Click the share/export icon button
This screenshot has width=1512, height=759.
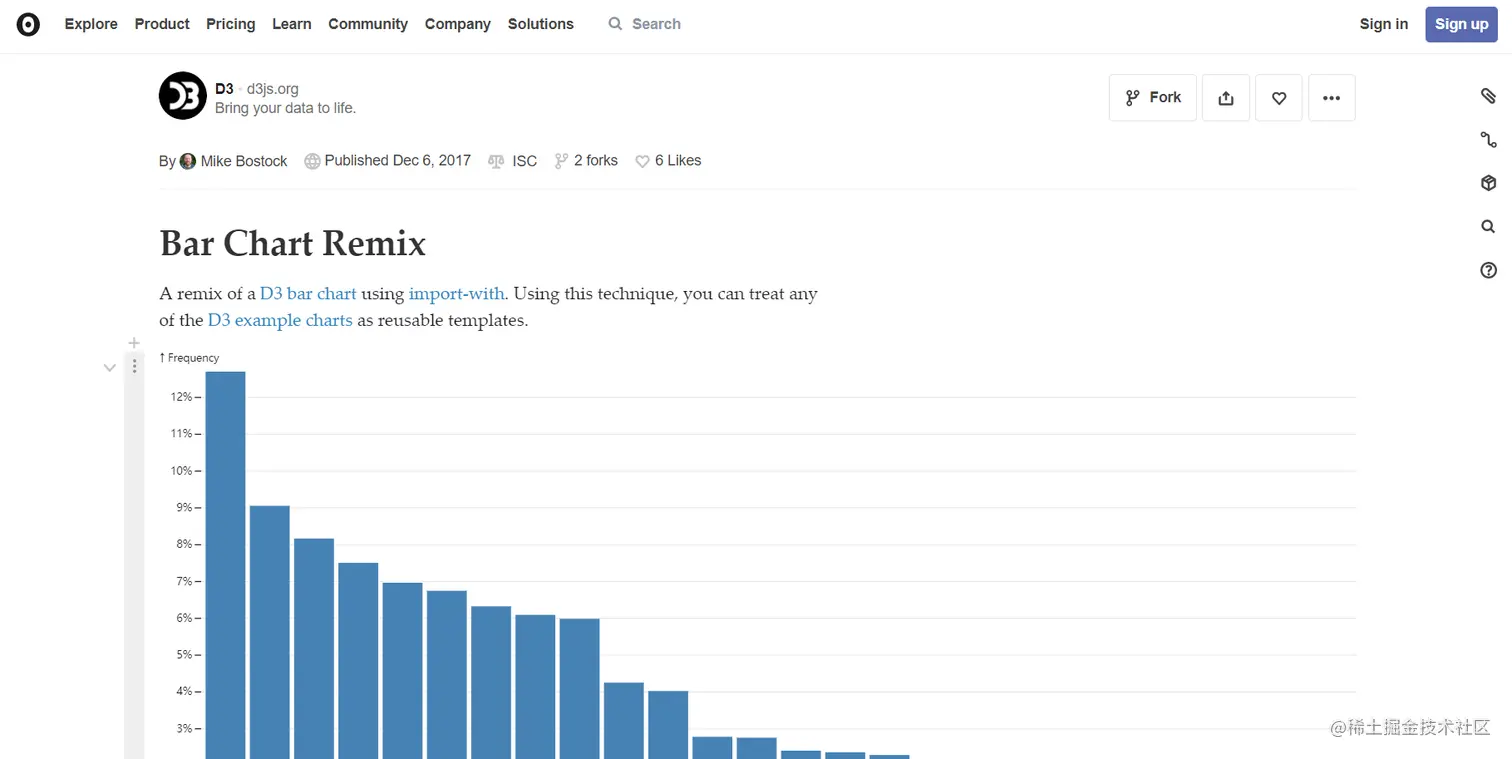pyautogui.click(x=1226, y=98)
